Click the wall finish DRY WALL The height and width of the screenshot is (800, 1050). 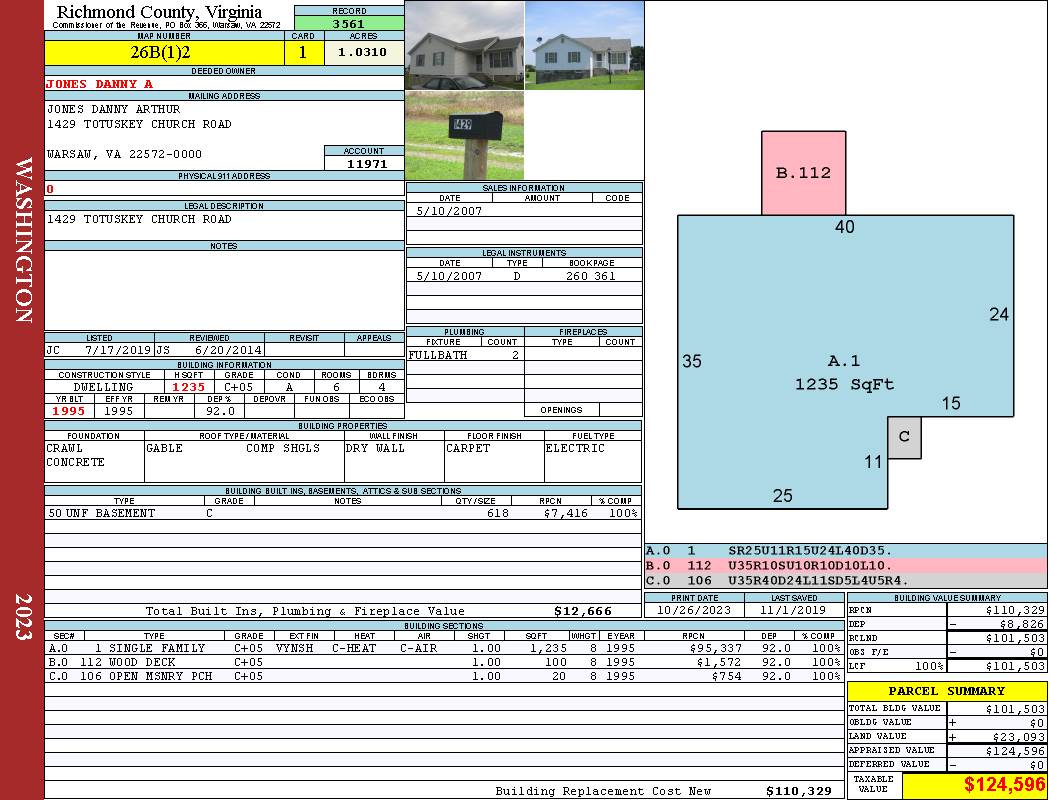375,449
